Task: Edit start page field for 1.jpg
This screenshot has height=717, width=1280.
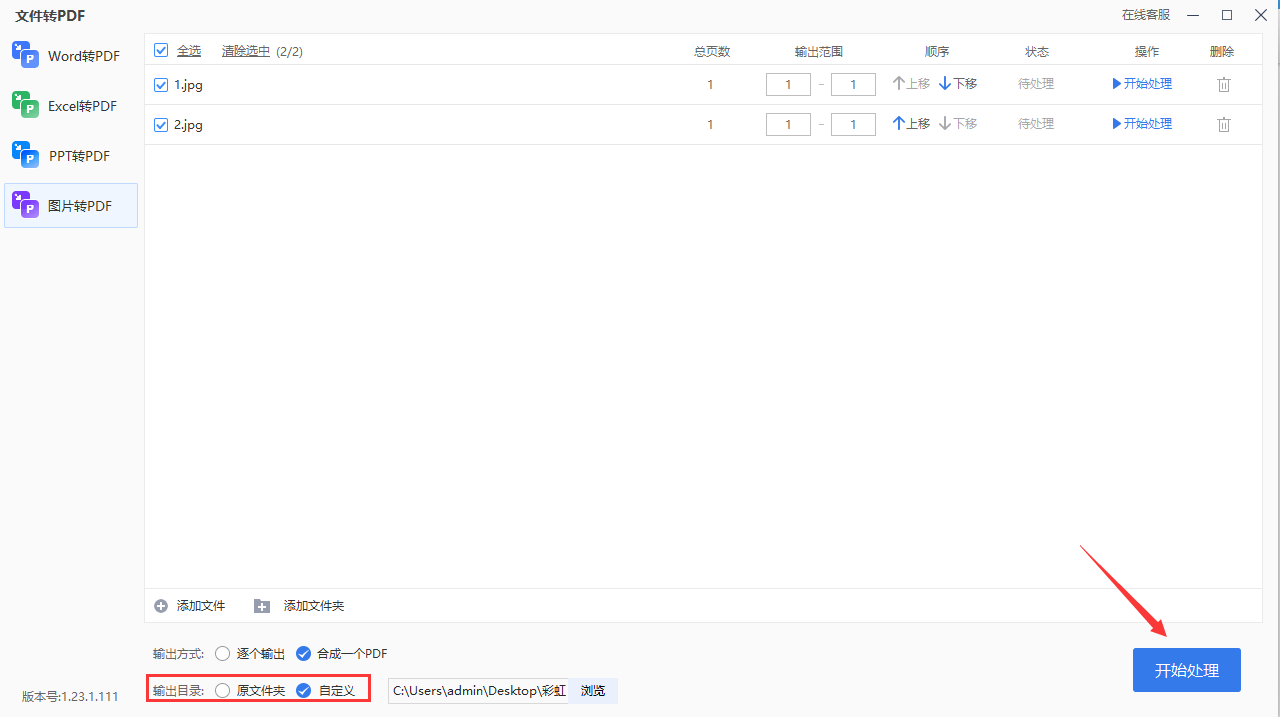Action: coord(788,85)
